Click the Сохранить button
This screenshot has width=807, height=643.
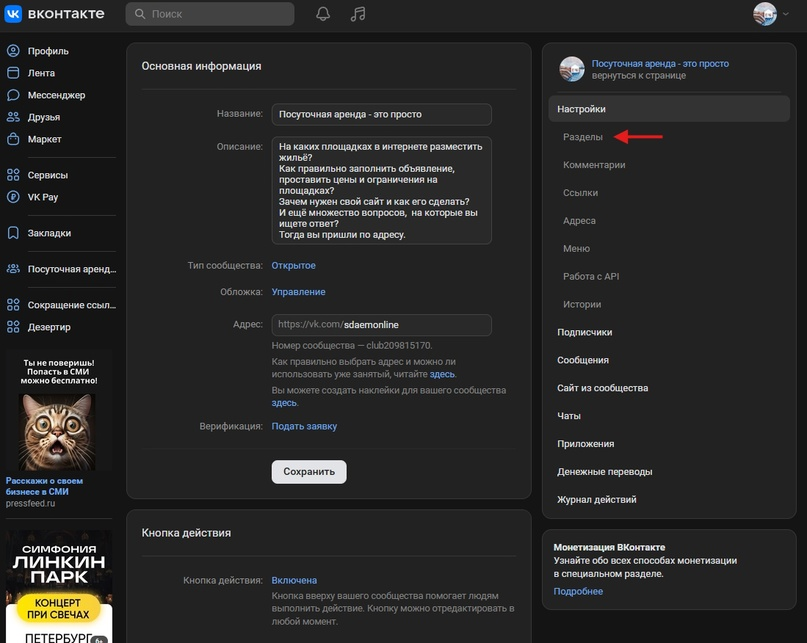(309, 472)
